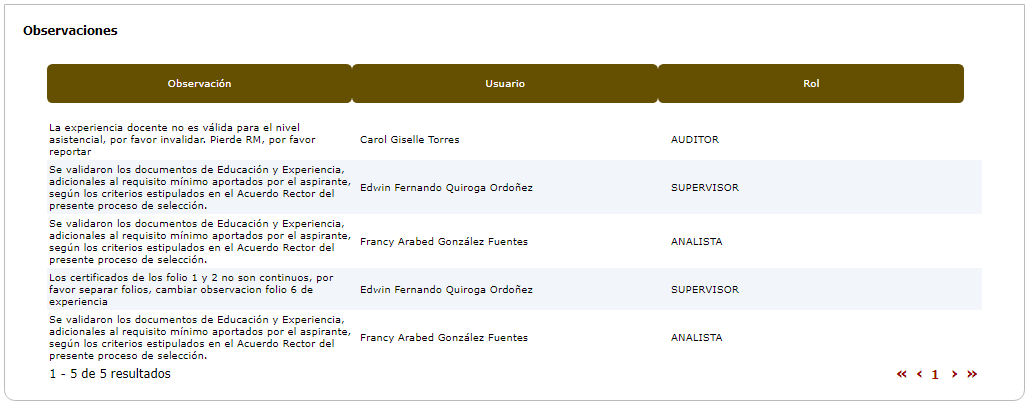
Task: Select Francy Arabed González Fuentes in the last row
Action: pos(444,338)
